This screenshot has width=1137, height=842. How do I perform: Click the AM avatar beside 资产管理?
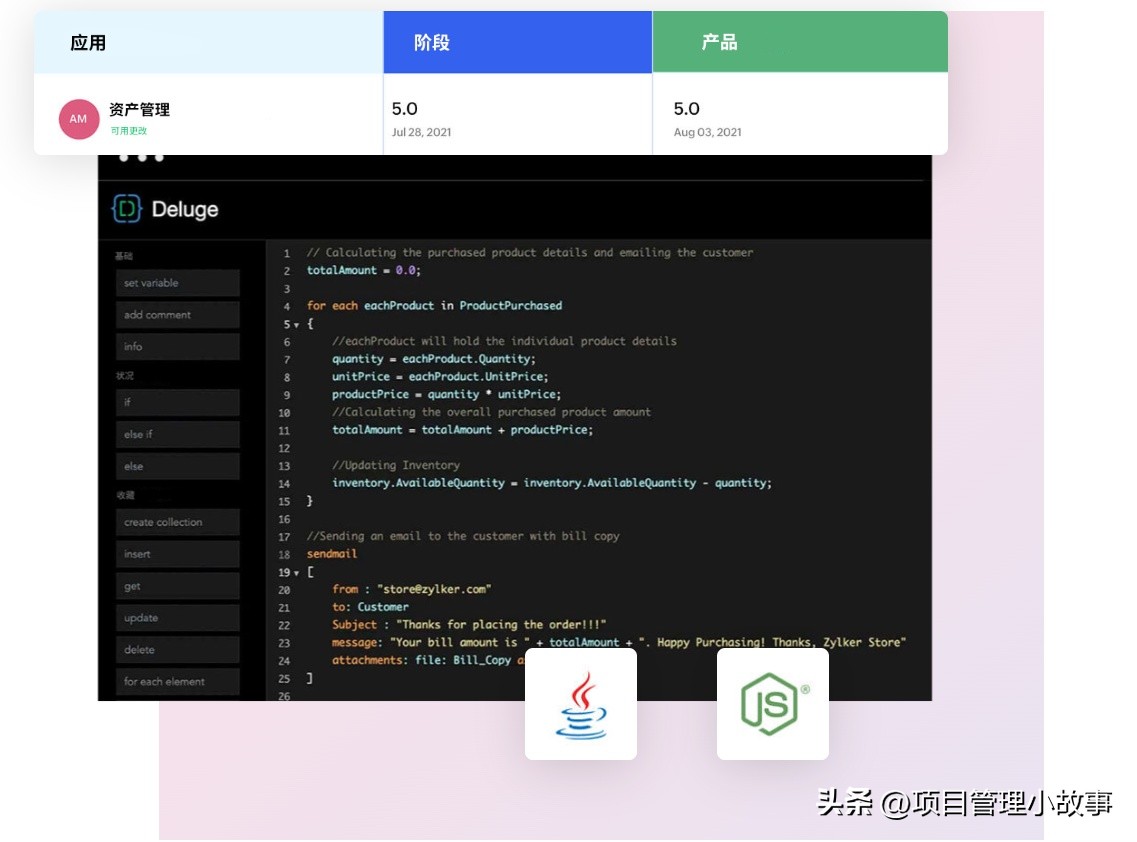coord(78,119)
